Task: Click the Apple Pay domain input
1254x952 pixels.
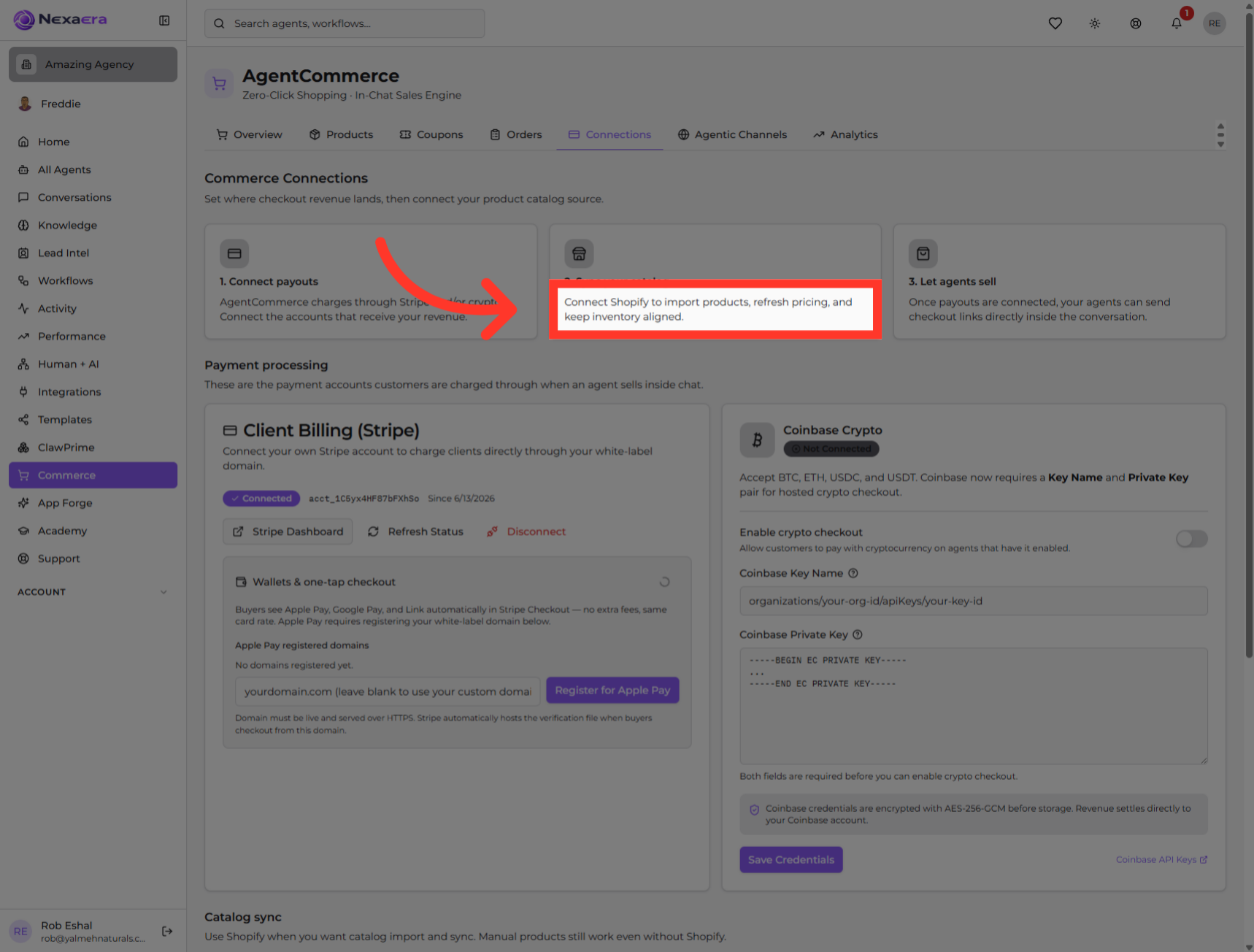Action: 388,691
